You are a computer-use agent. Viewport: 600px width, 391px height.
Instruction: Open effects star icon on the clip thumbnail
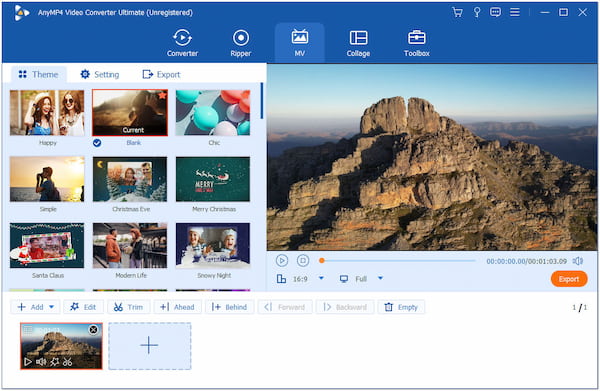pyautogui.click(x=54, y=362)
